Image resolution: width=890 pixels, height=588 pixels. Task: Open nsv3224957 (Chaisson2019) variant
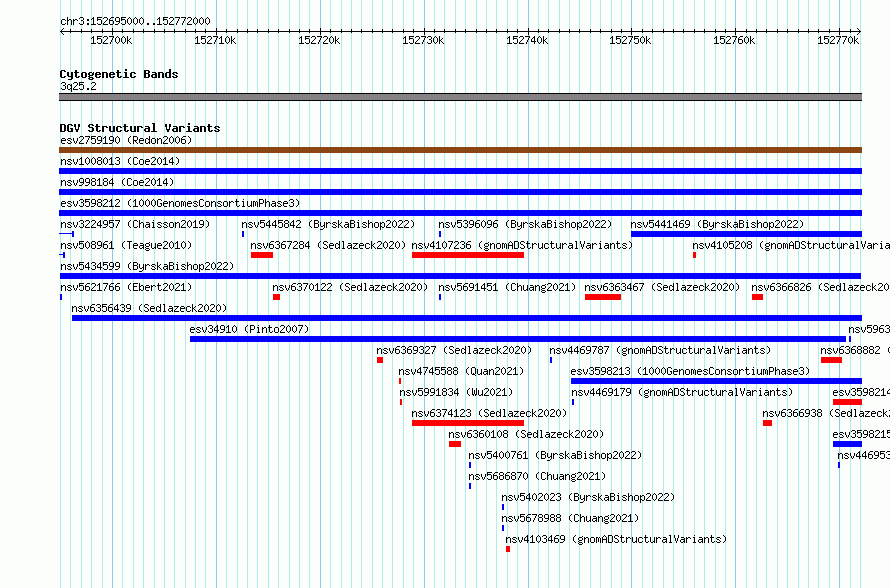tap(135, 224)
